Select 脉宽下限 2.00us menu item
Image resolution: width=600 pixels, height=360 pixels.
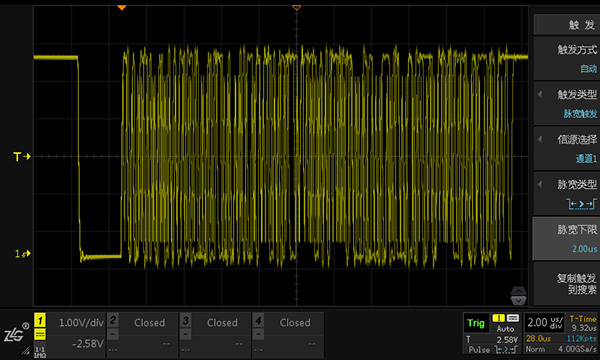tap(566, 239)
